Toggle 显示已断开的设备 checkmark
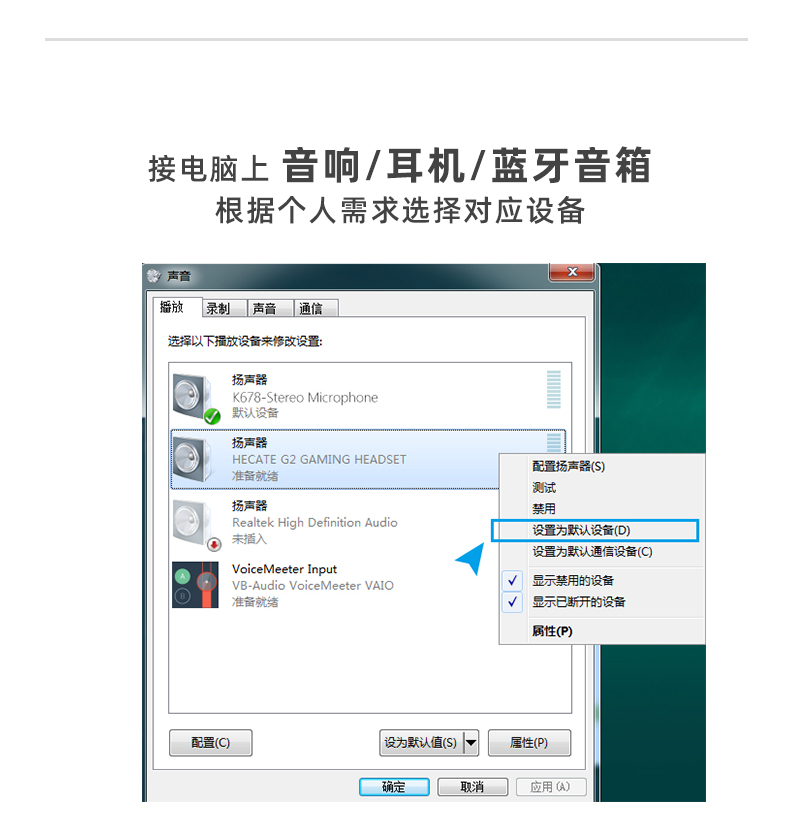This screenshot has width=800, height=837. point(512,602)
